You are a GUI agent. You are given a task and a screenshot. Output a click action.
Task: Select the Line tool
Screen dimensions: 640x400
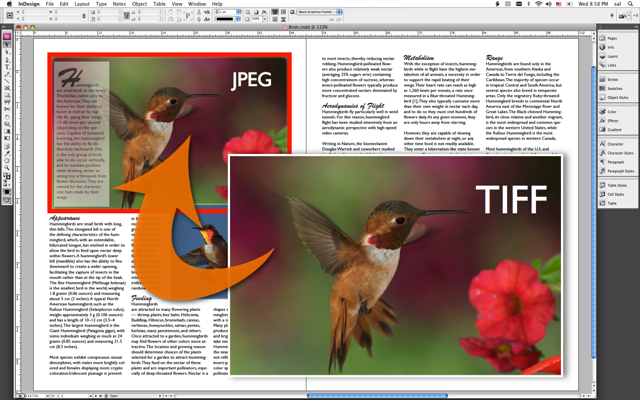tap(7, 81)
